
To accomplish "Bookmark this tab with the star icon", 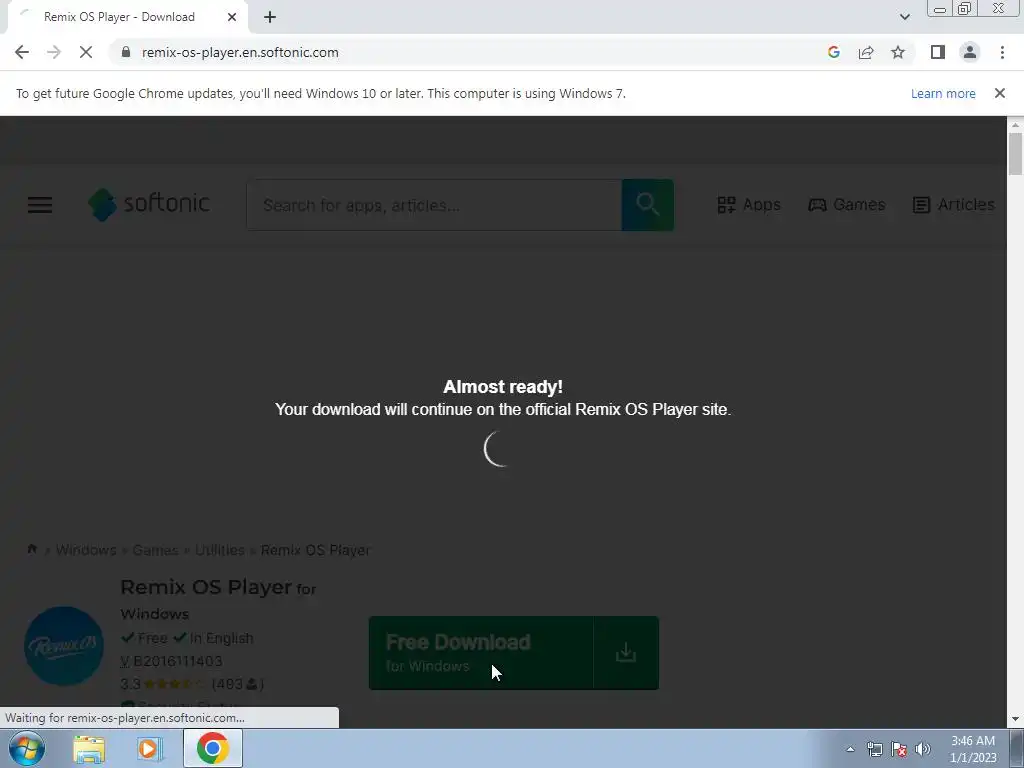I will (x=898, y=52).
